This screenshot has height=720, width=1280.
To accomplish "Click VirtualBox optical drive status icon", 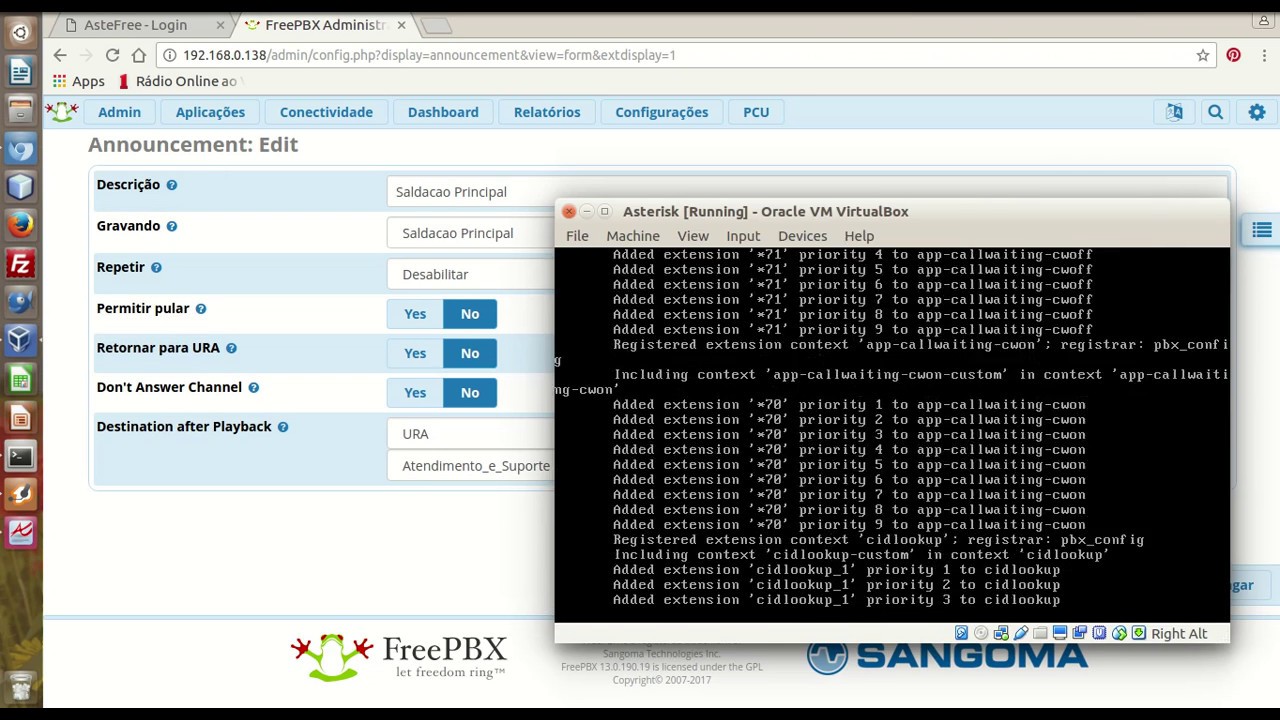I will pyautogui.click(x=981, y=633).
